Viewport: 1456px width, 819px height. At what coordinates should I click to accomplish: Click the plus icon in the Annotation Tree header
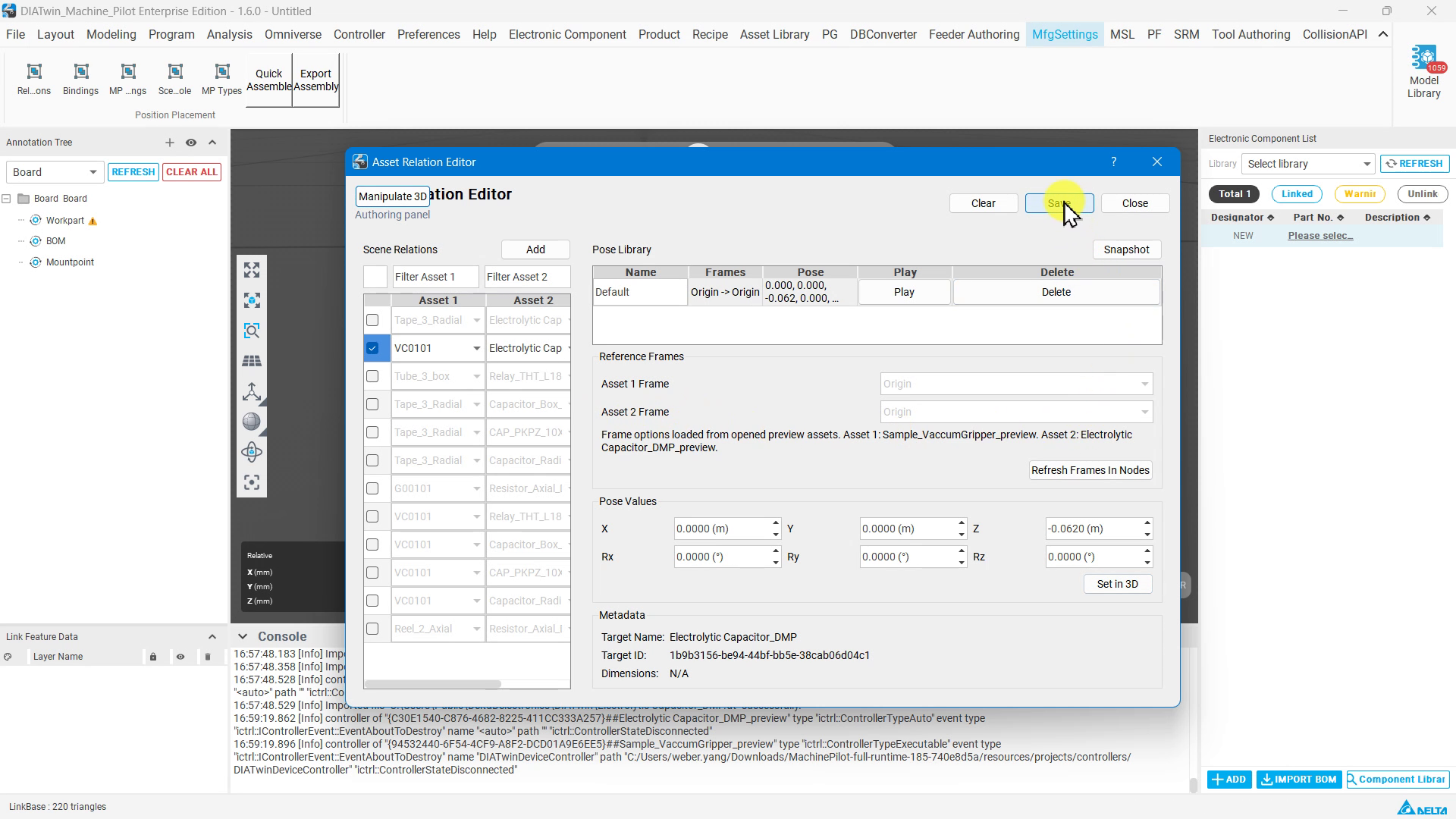[x=170, y=143]
